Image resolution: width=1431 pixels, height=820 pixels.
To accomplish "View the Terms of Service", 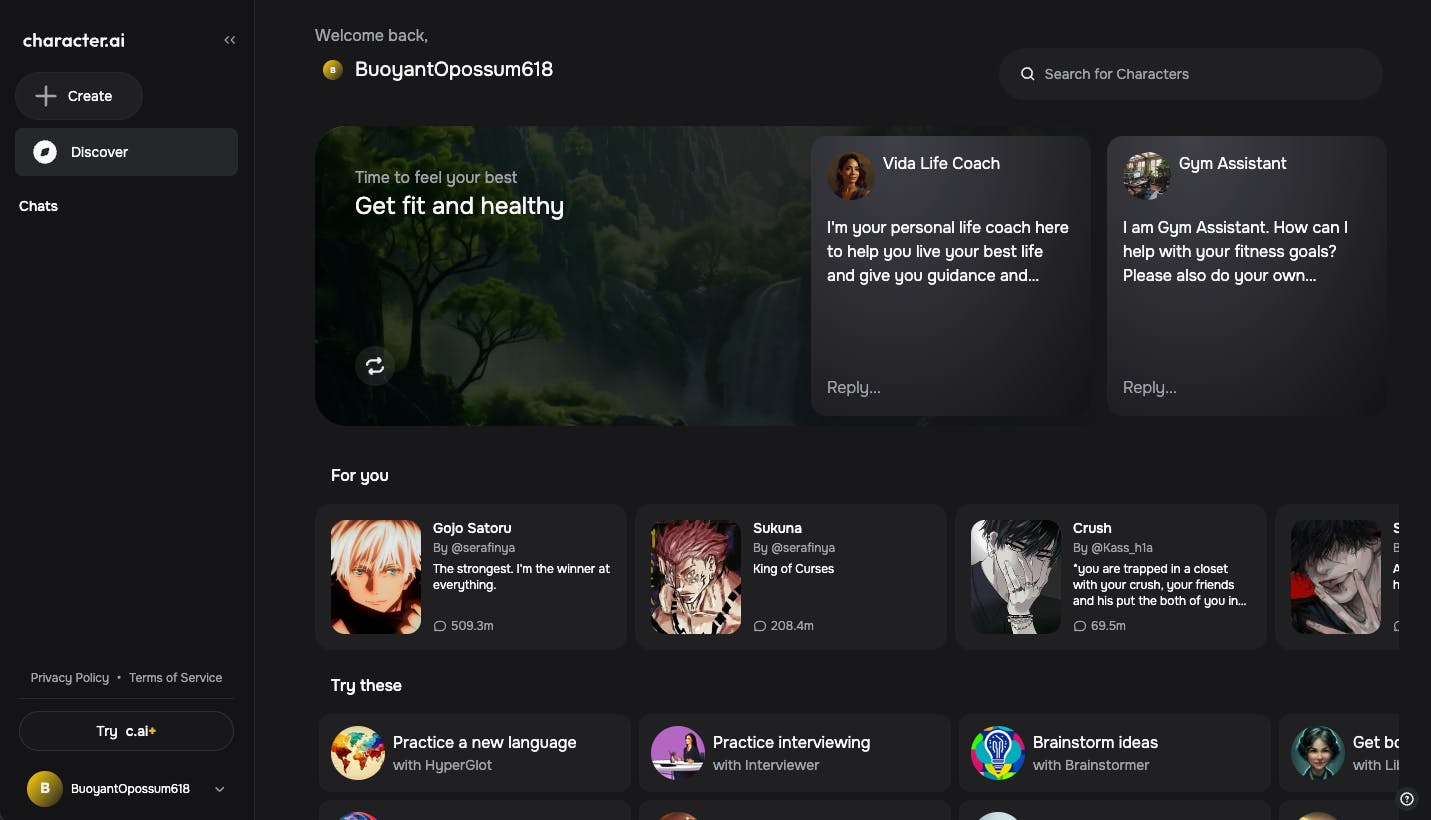I will 175,677.
